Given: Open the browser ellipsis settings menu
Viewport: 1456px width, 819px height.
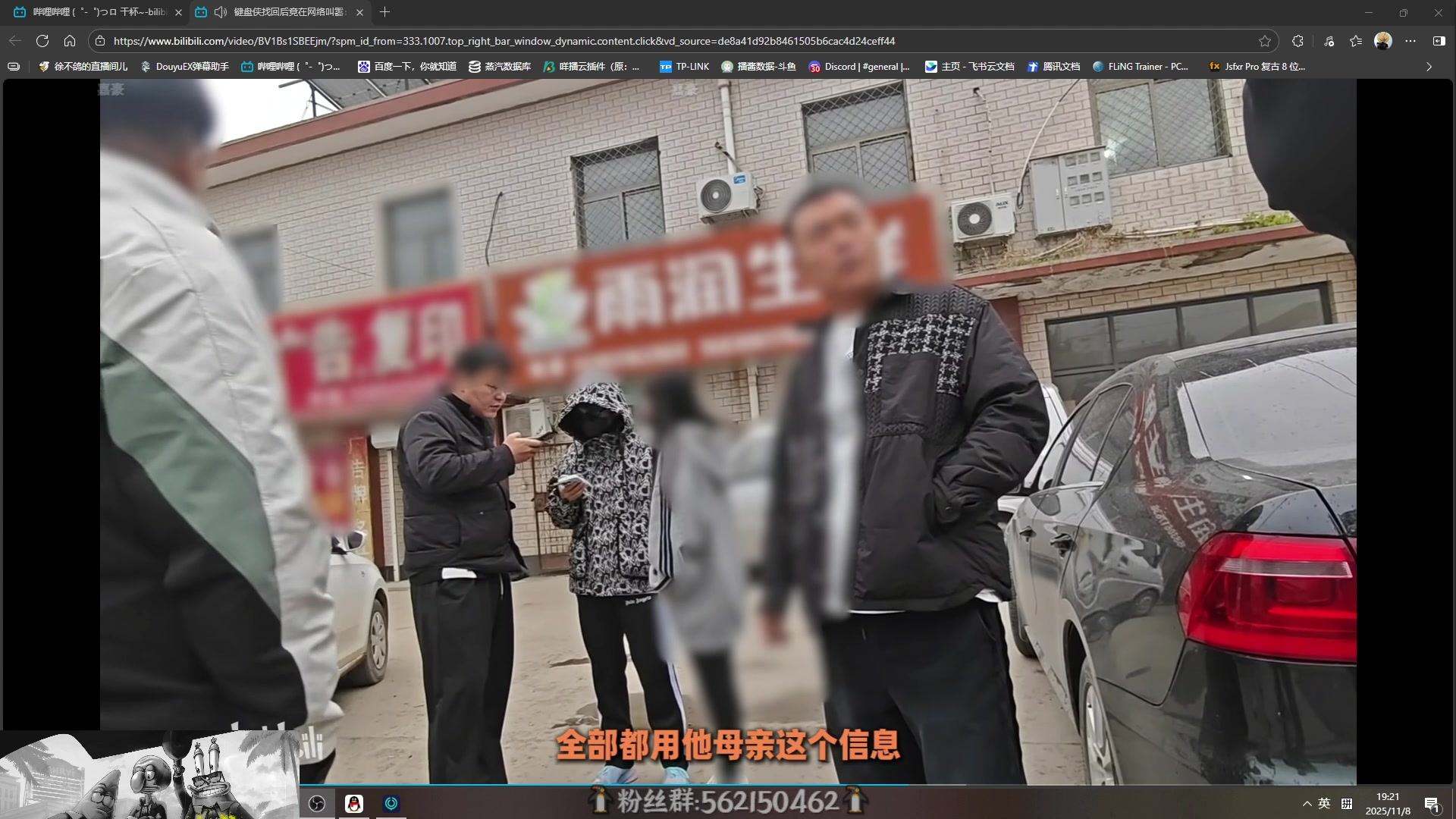Looking at the screenshot, I should [x=1412, y=41].
